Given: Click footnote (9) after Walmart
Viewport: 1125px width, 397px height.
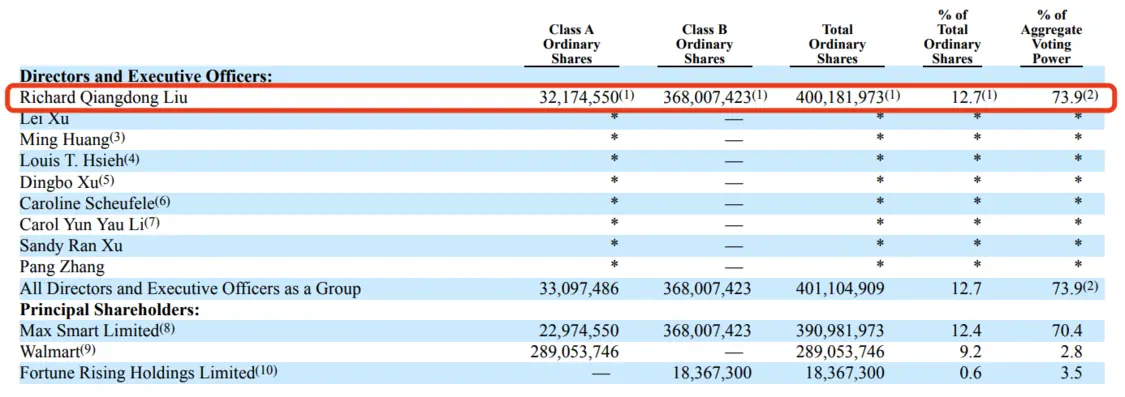Looking at the screenshot, I should pyautogui.click(x=86, y=350).
